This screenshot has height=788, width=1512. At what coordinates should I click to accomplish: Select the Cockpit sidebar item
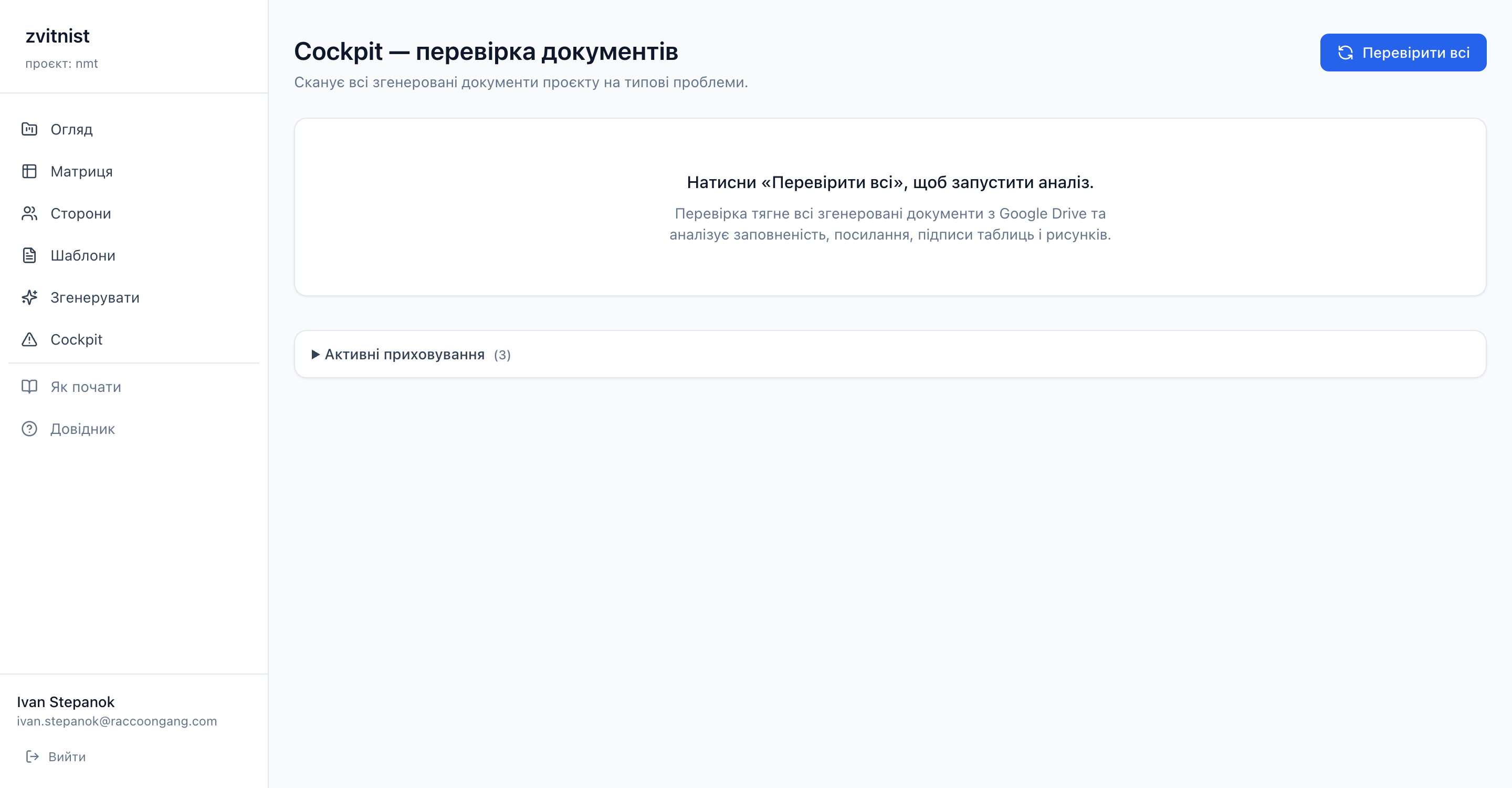click(134, 339)
